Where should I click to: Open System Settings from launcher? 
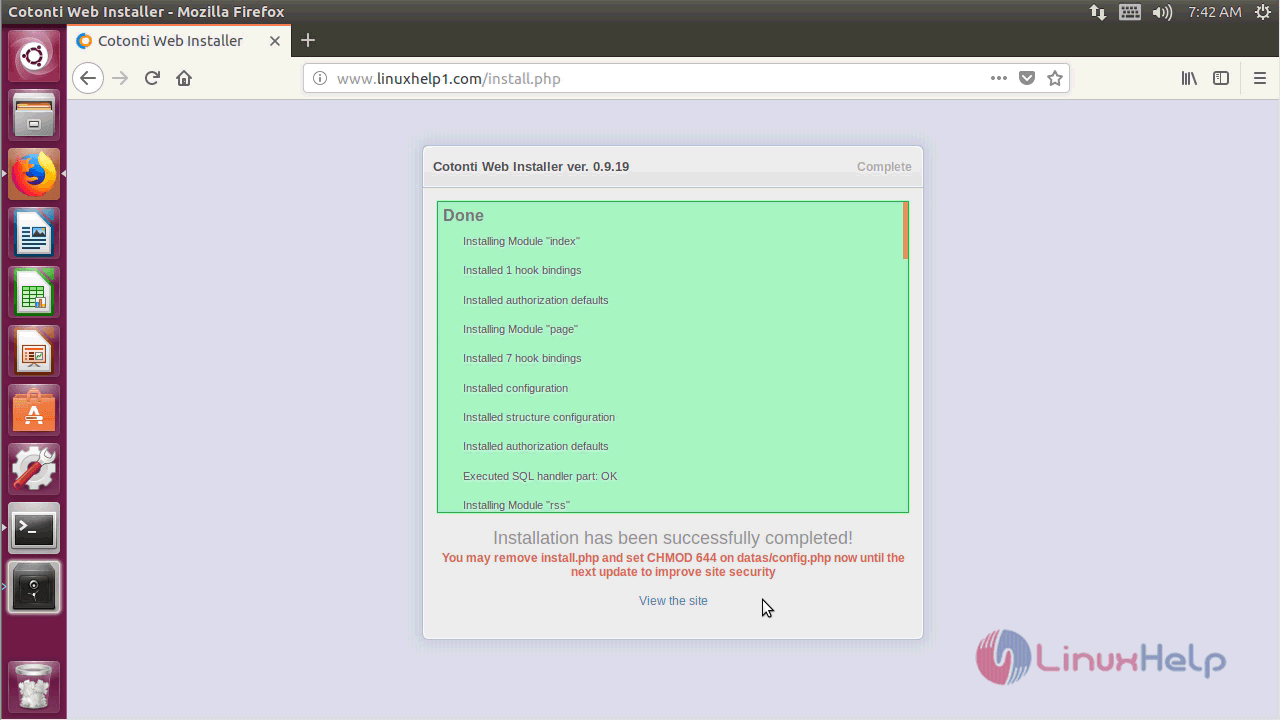[34, 469]
